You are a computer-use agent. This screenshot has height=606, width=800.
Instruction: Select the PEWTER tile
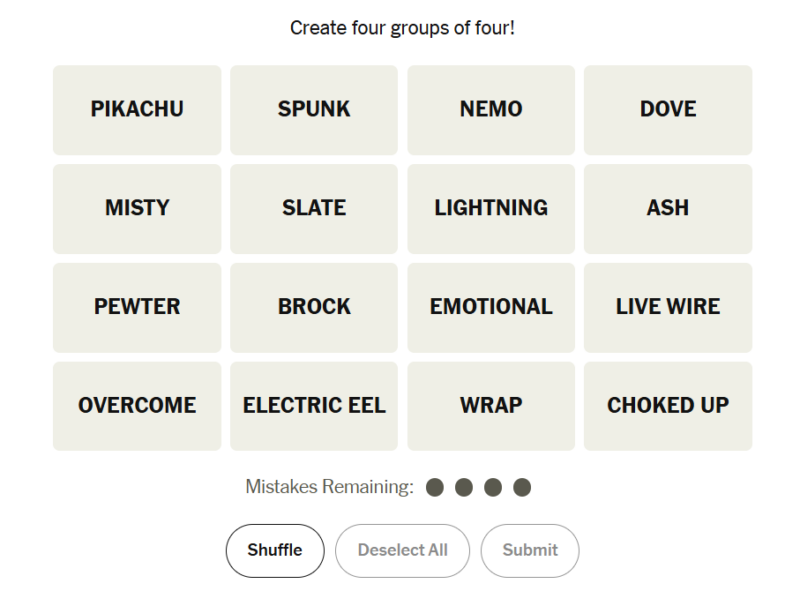tap(137, 308)
